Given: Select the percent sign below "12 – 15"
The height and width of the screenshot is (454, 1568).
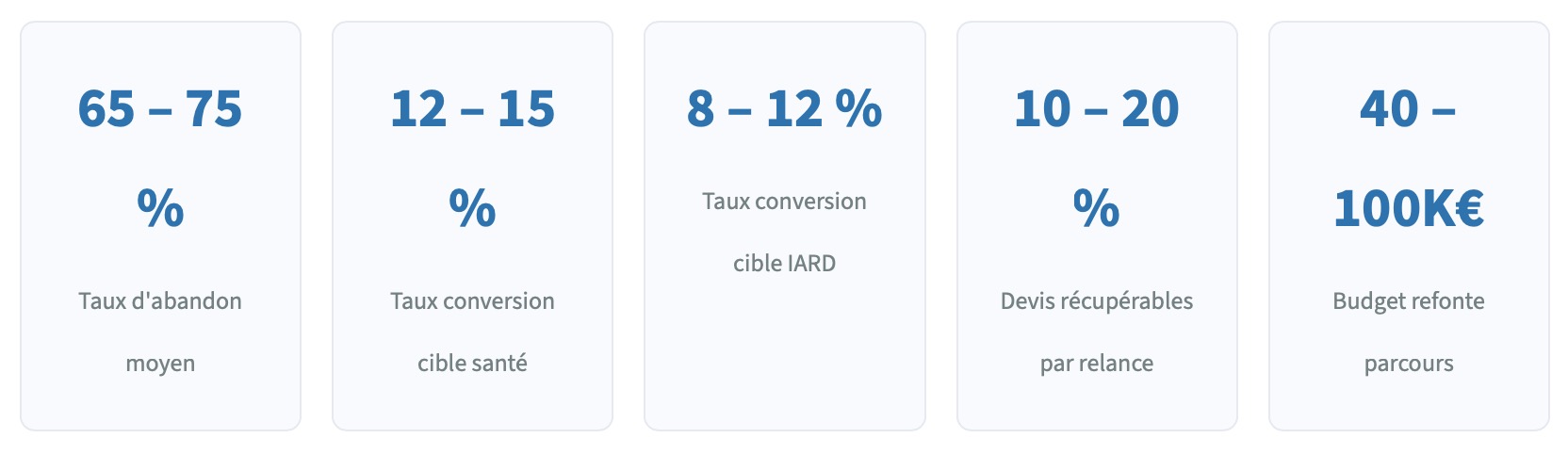Looking at the screenshot, I should 472,207.
